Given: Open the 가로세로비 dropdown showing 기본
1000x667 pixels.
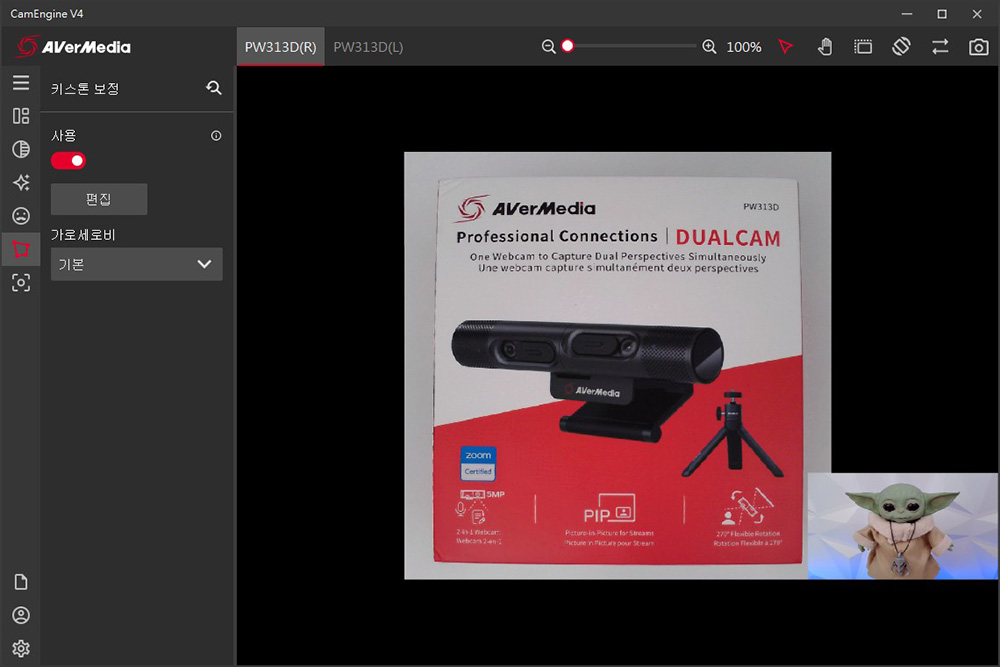Looking at the screenshot, I should click(x=136, y=264).
